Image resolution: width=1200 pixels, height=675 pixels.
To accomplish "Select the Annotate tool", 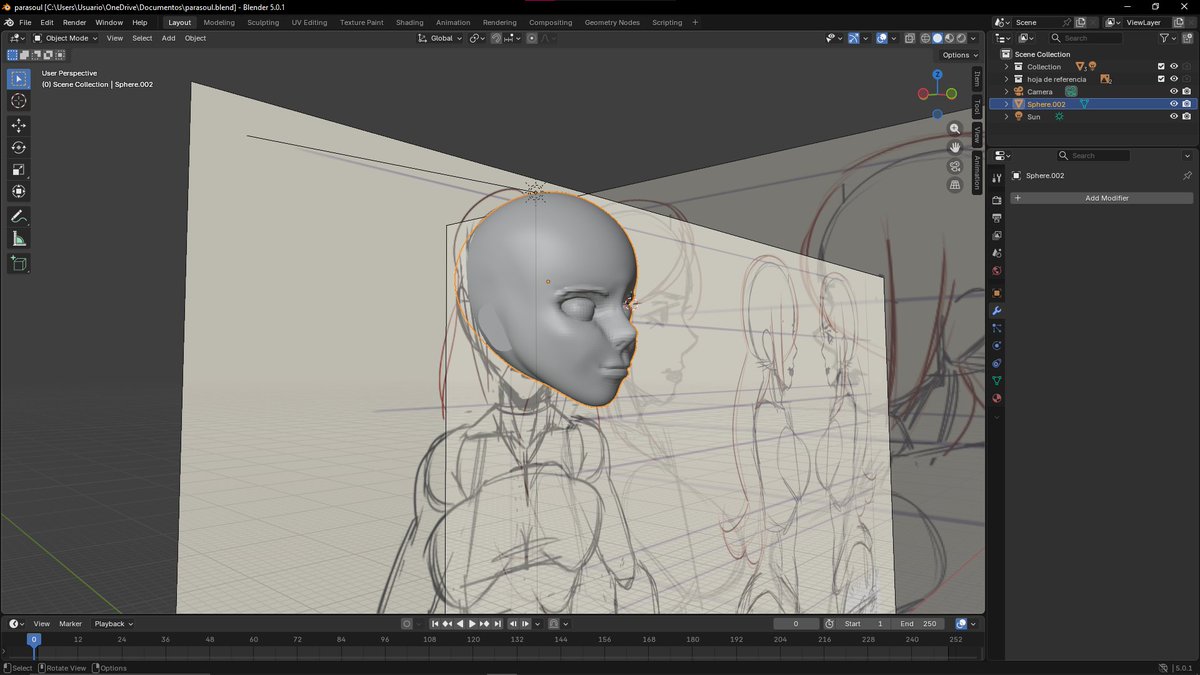I will tap(19, 216).
